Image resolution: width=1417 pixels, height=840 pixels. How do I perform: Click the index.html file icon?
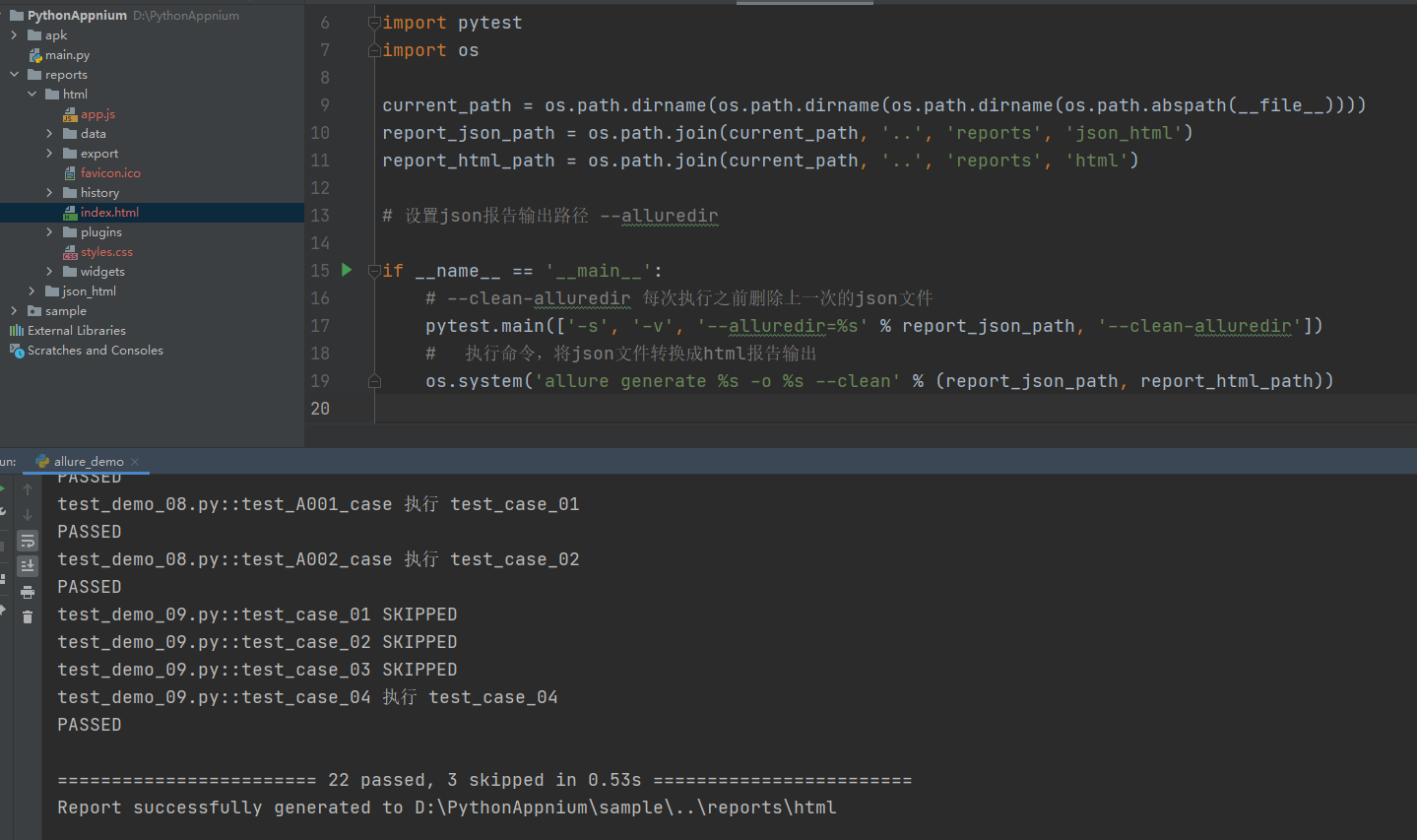pos(70,213)
